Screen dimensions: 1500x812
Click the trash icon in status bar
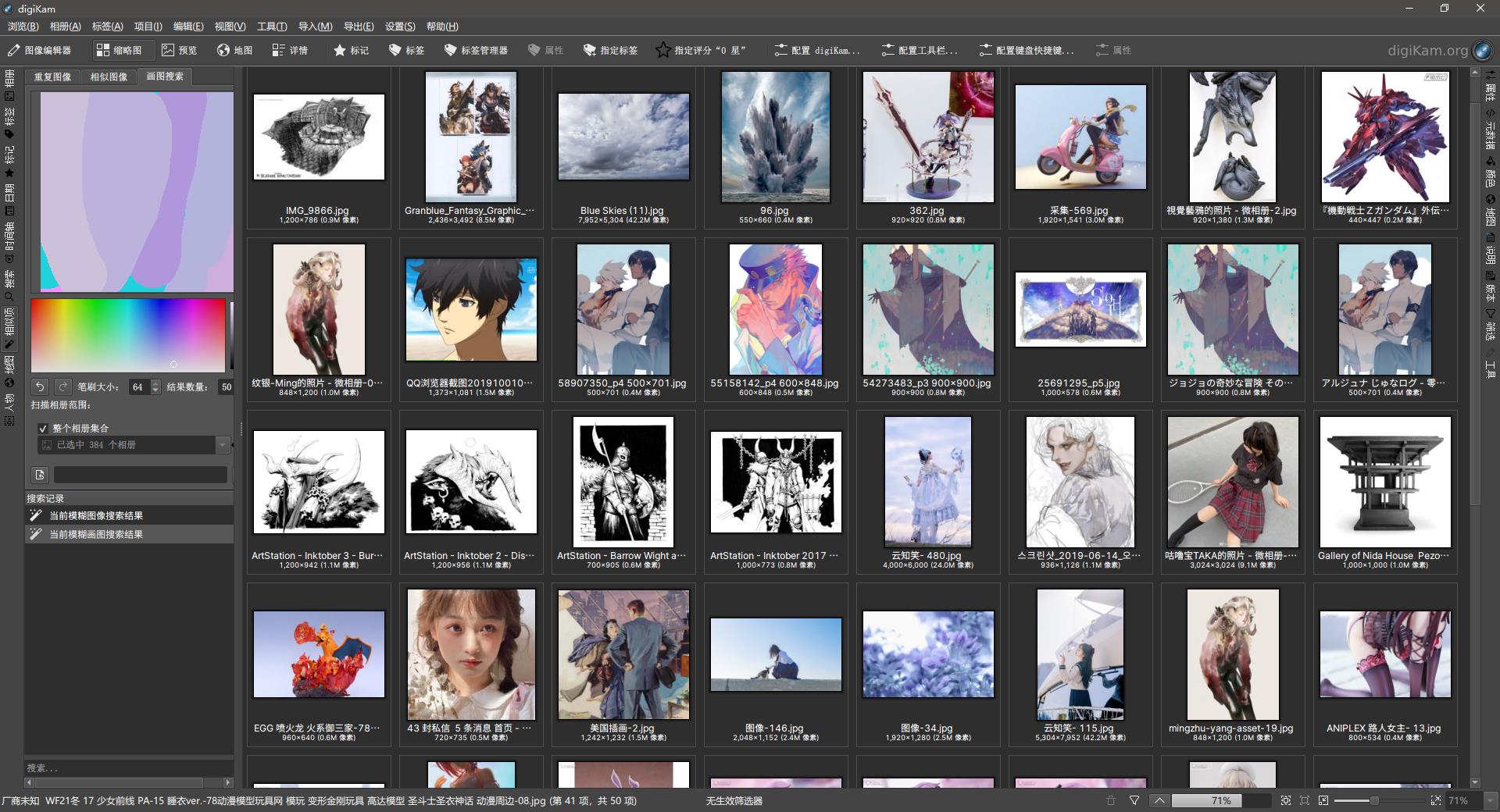1111,800
